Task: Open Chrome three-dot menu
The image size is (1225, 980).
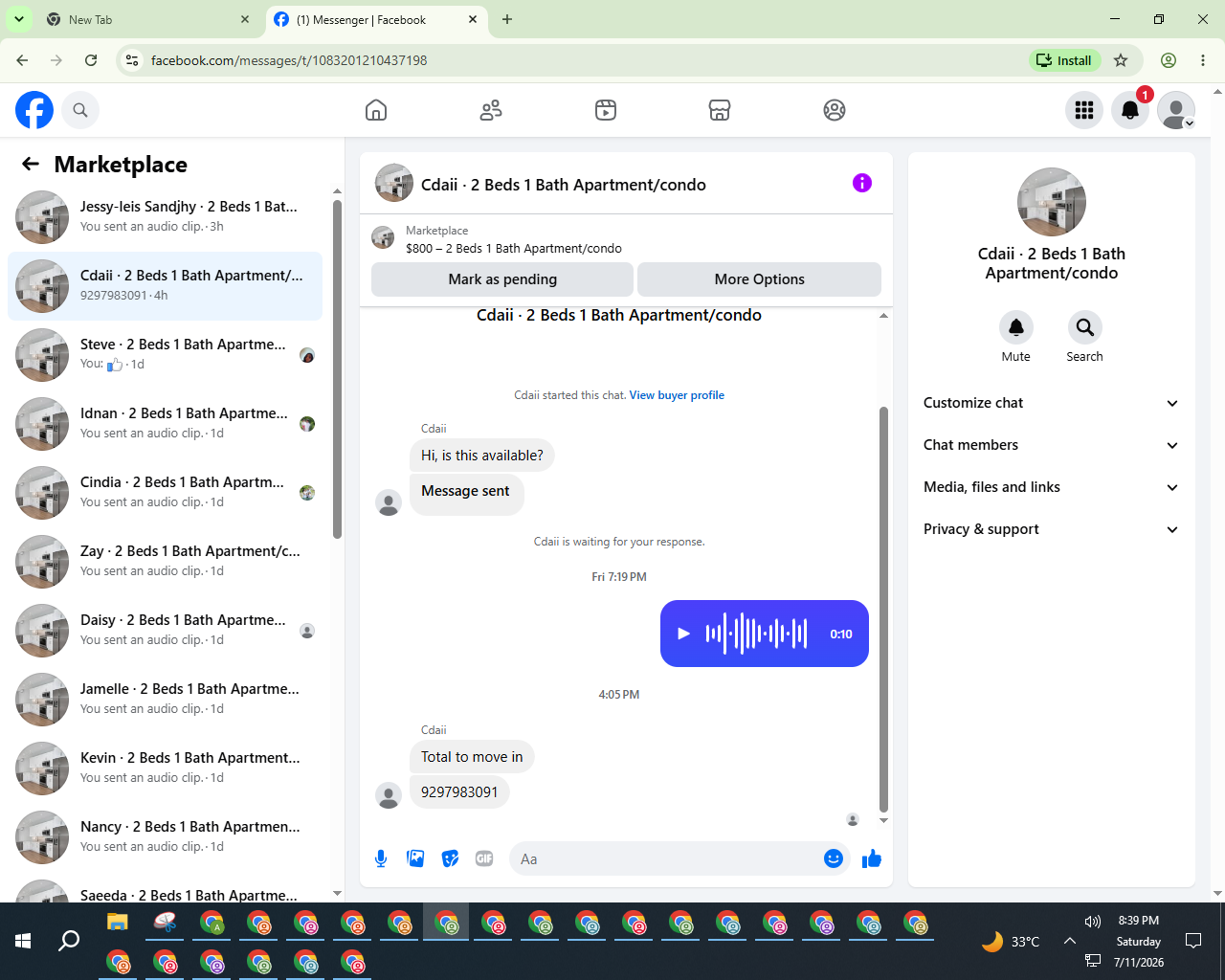Action: click(1203, 60)
